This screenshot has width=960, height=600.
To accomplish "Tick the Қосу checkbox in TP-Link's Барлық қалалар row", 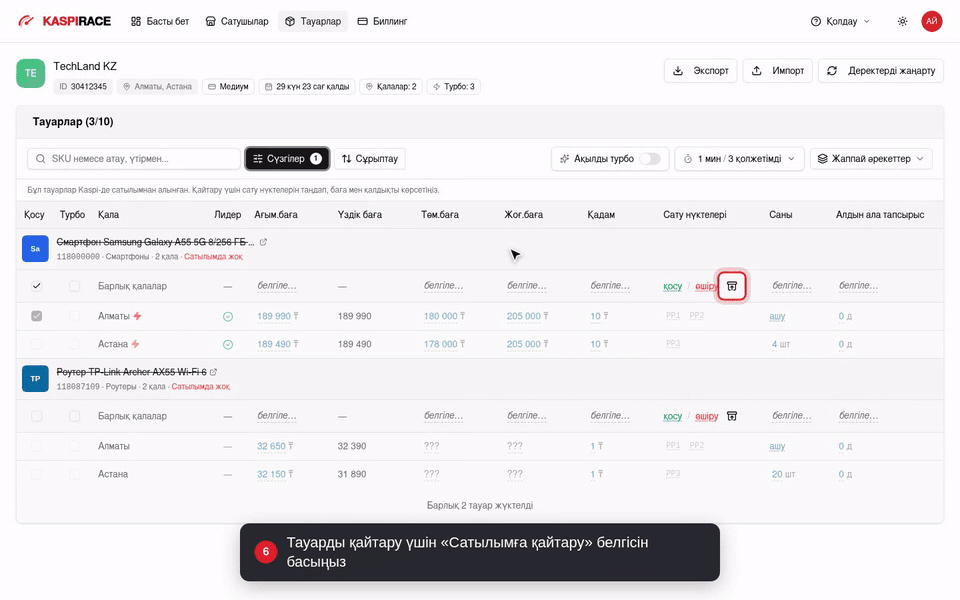I will click(x=37, y=416).
